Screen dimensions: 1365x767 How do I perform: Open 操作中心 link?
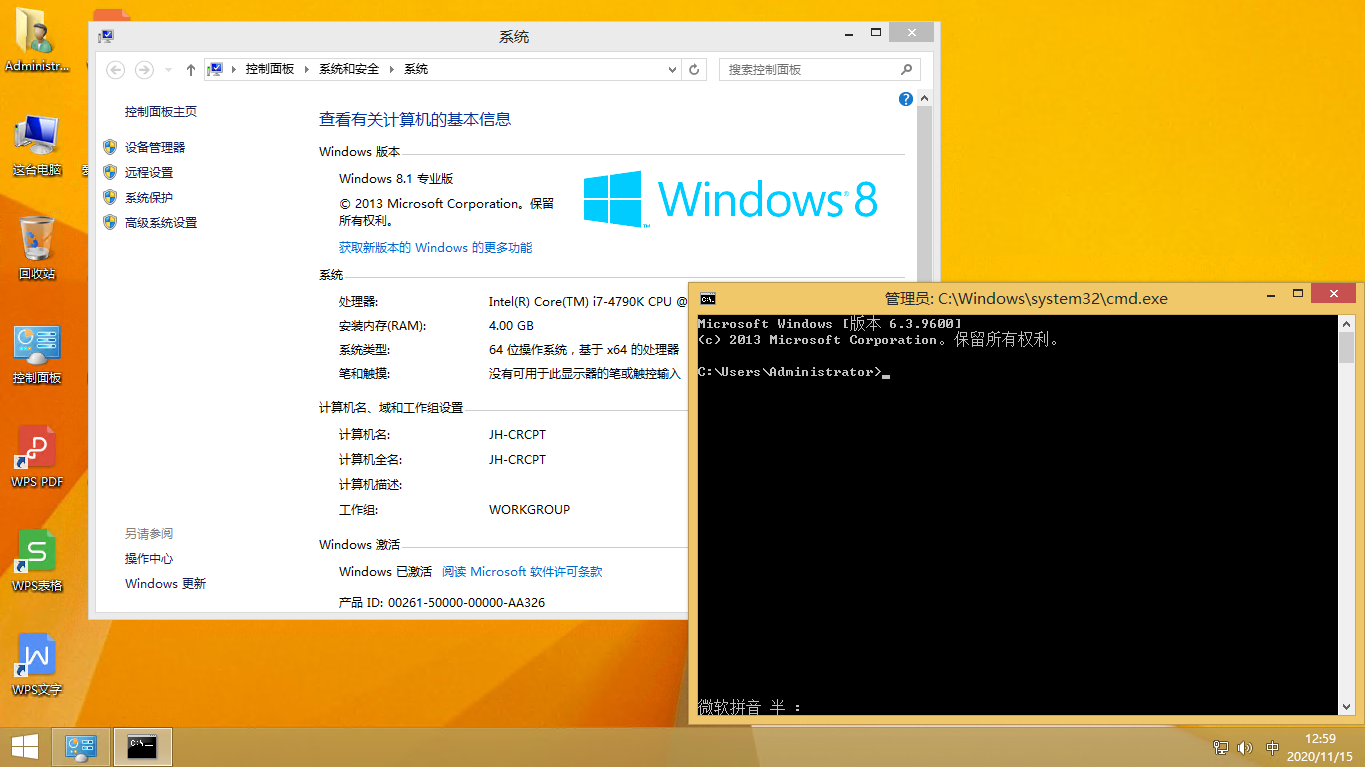pos(149,559)
